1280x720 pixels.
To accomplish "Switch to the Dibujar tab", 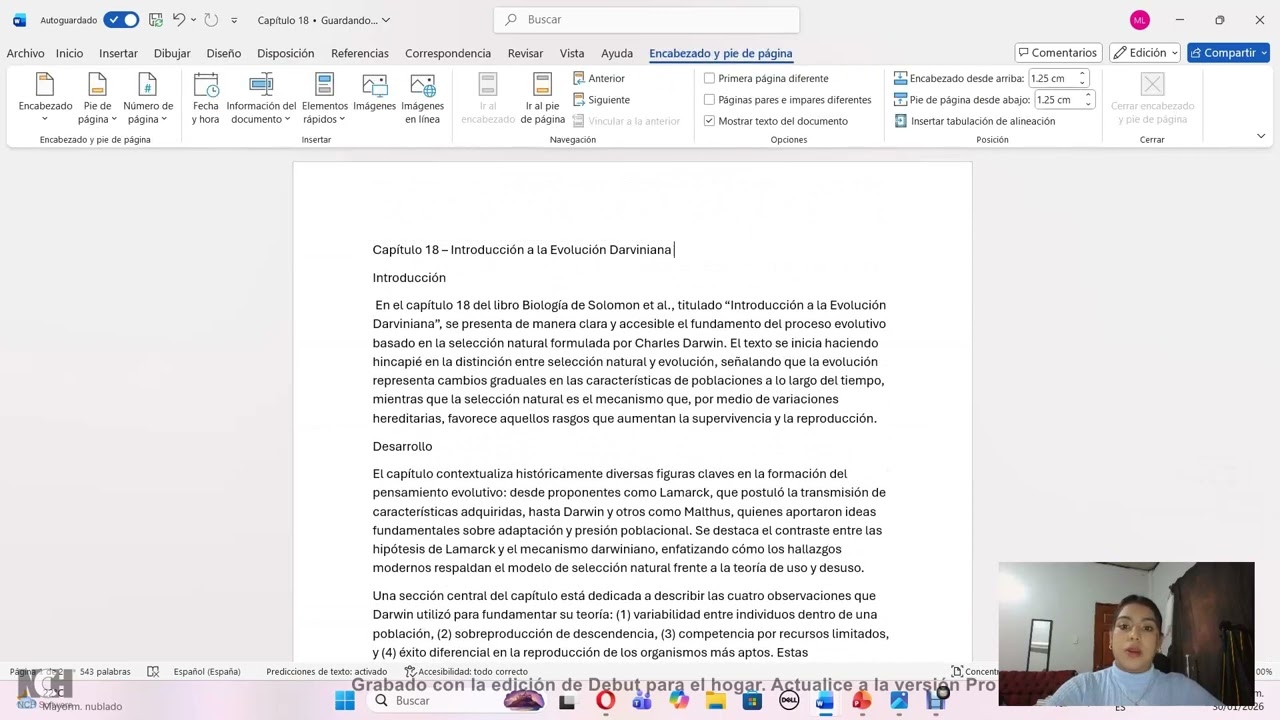I will [x=172, y=54].
